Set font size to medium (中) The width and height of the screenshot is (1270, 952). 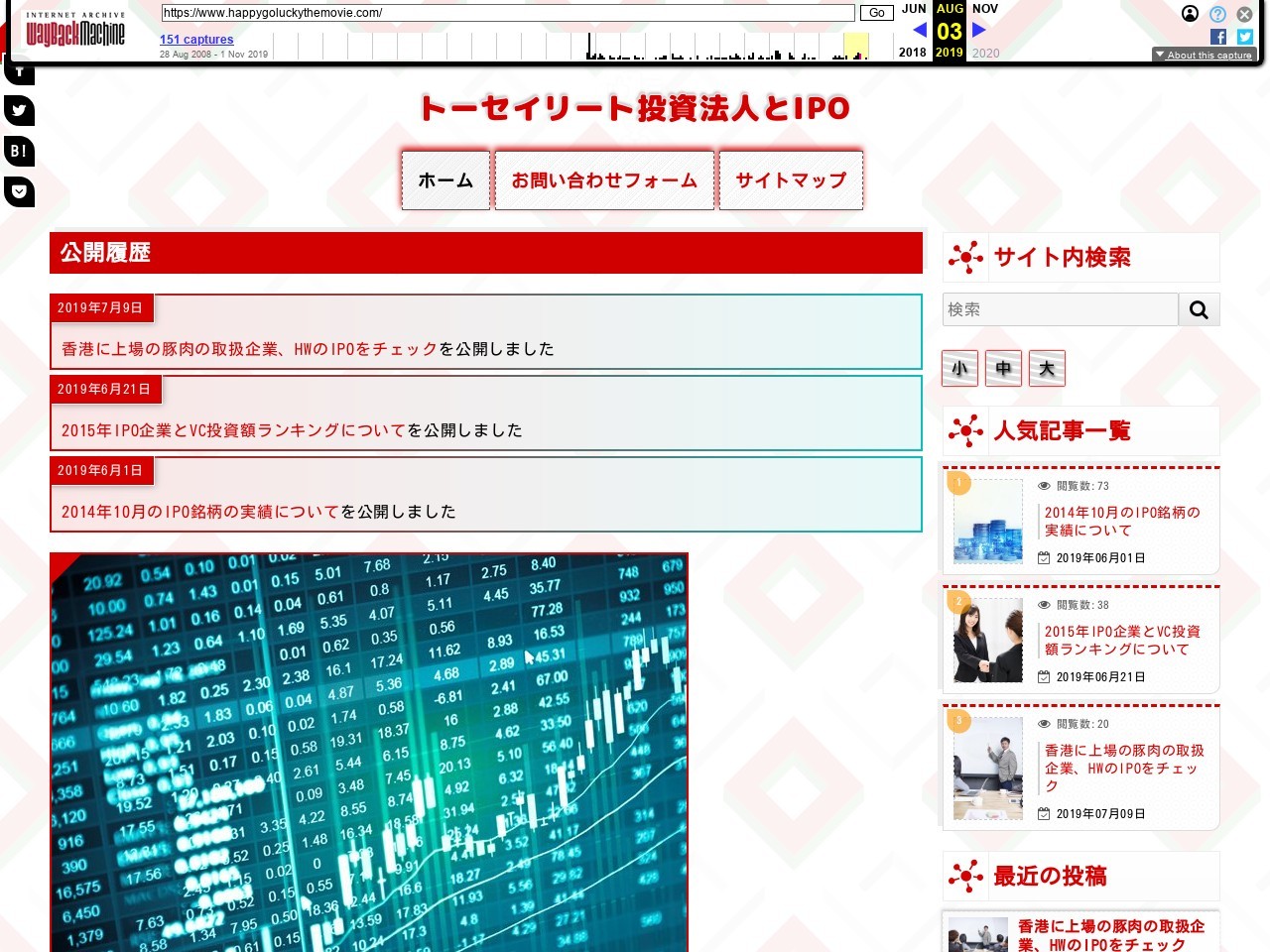1003,368
